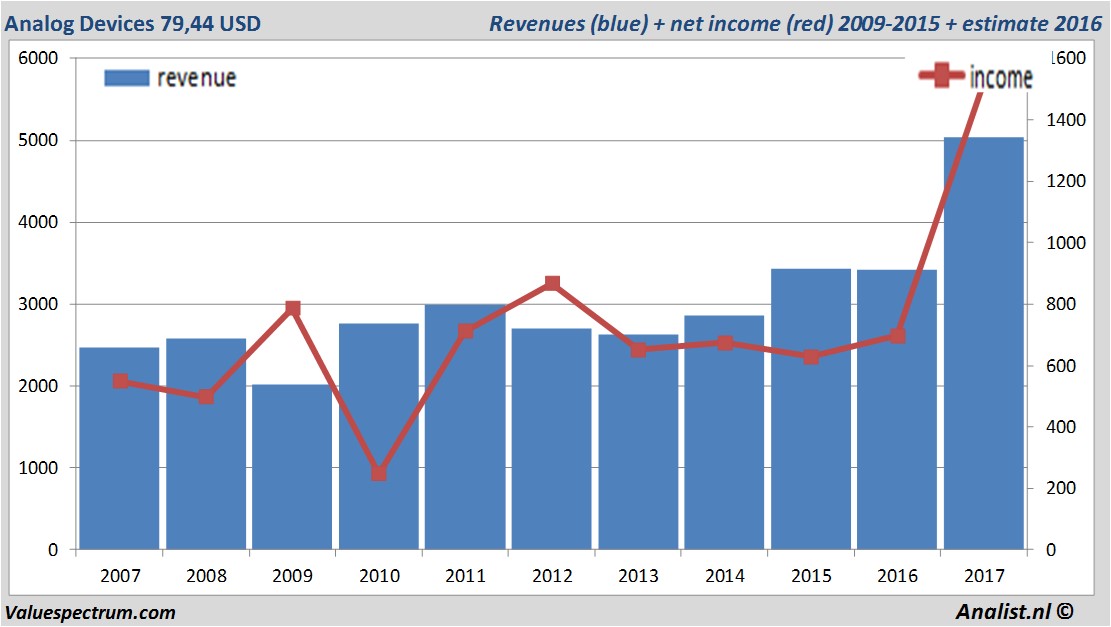Click the 'Analog Devices 79,44 USD' title
Image resolution: width=1111 pixels, height=627 pixels.
[132, 23]
